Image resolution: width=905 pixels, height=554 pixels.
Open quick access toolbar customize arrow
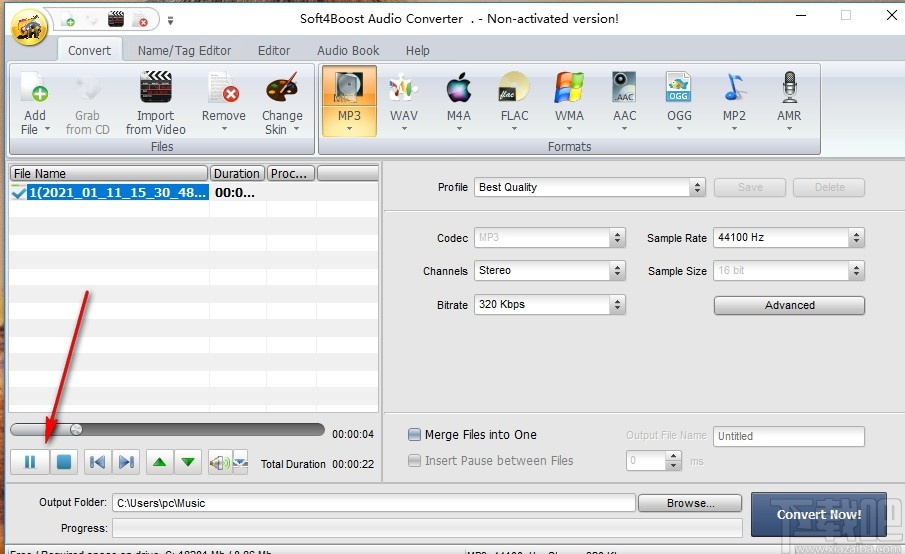pos(170,21)
